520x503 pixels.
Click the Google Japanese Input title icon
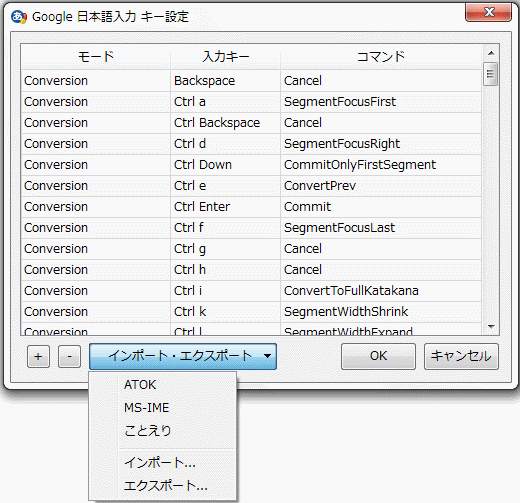[19, 17]
